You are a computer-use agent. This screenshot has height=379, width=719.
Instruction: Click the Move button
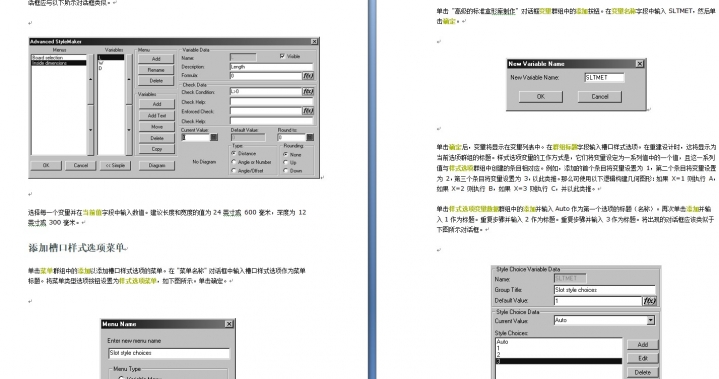click(x=157, y=126)
